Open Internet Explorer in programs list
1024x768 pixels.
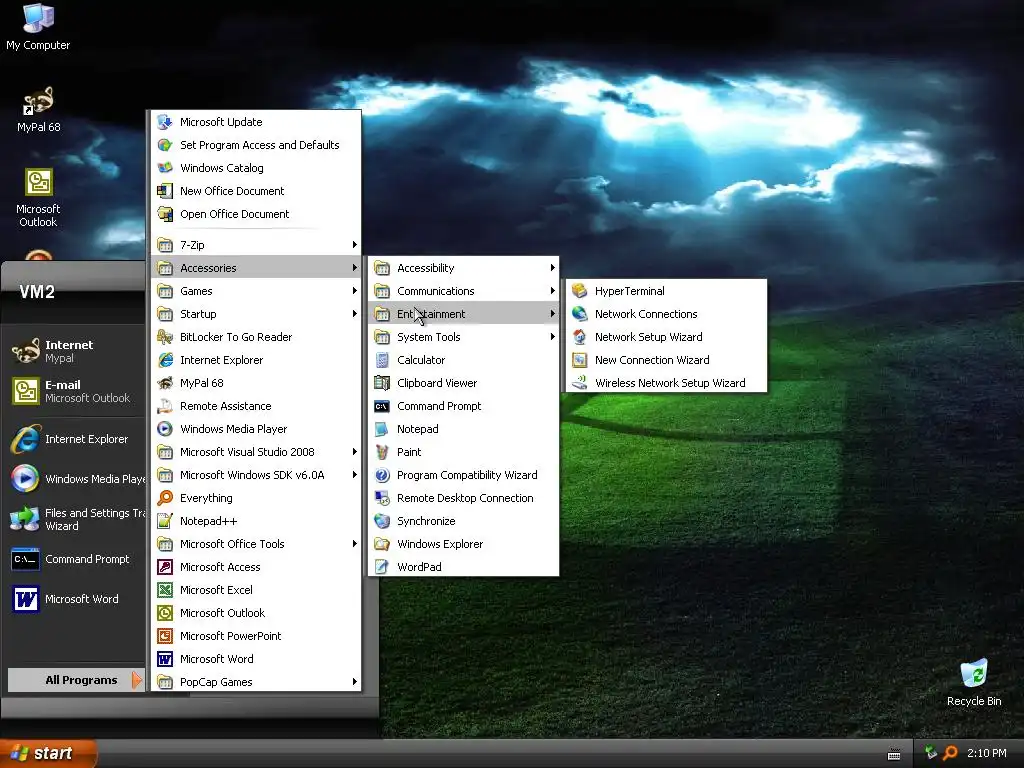coord(256,360)
